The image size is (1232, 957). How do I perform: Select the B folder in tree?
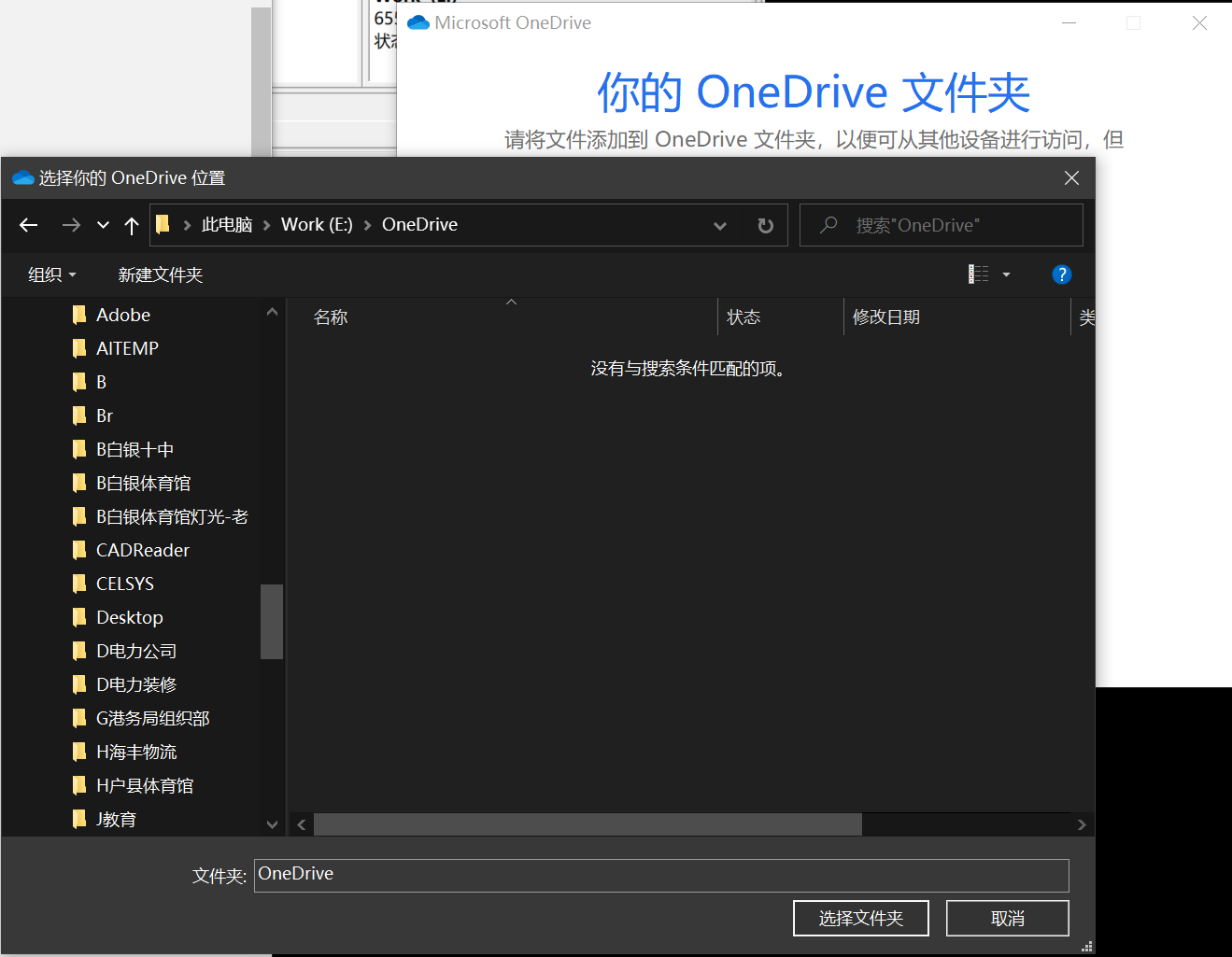(x=101, y=382)
